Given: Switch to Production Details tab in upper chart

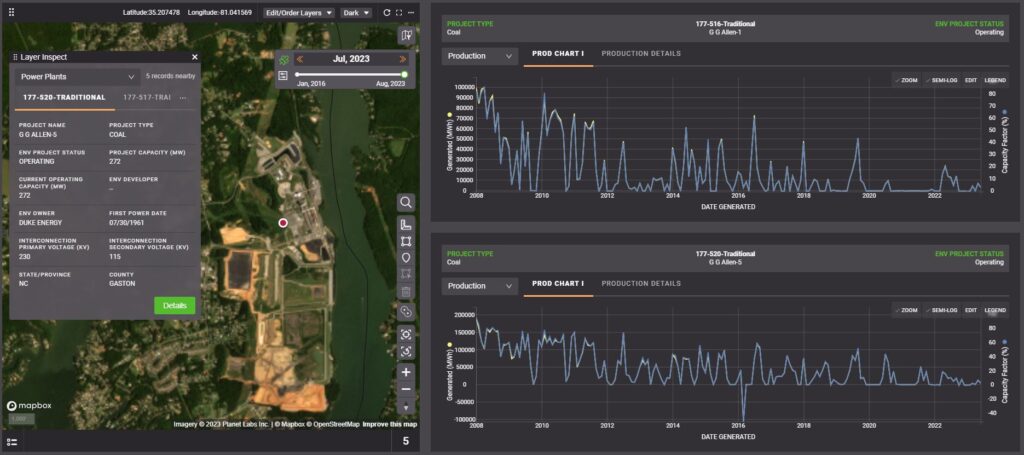Looking at the screenshot, I should click(641, 54).
